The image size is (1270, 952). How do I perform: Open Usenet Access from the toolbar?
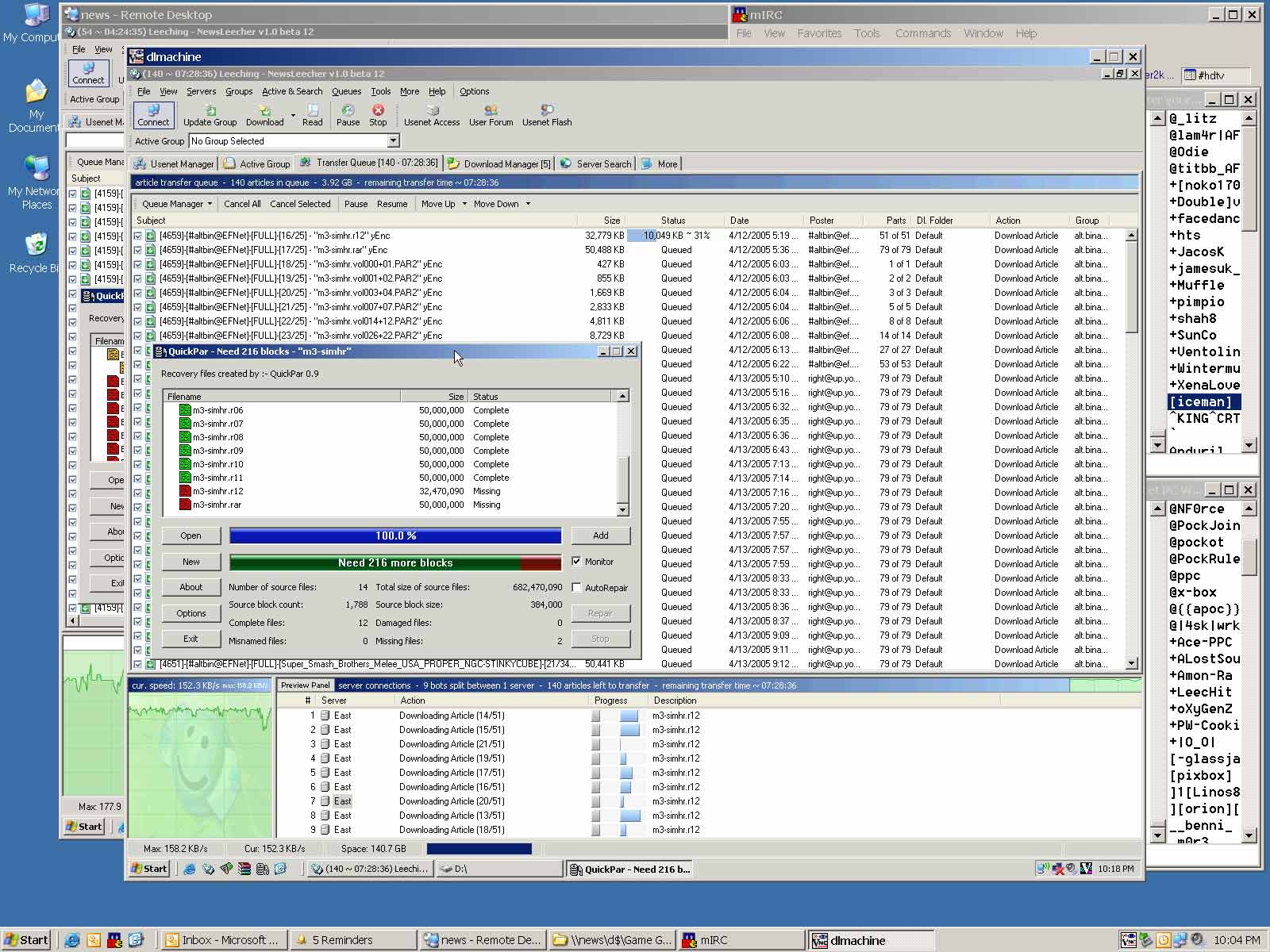(x=431, y=115)
